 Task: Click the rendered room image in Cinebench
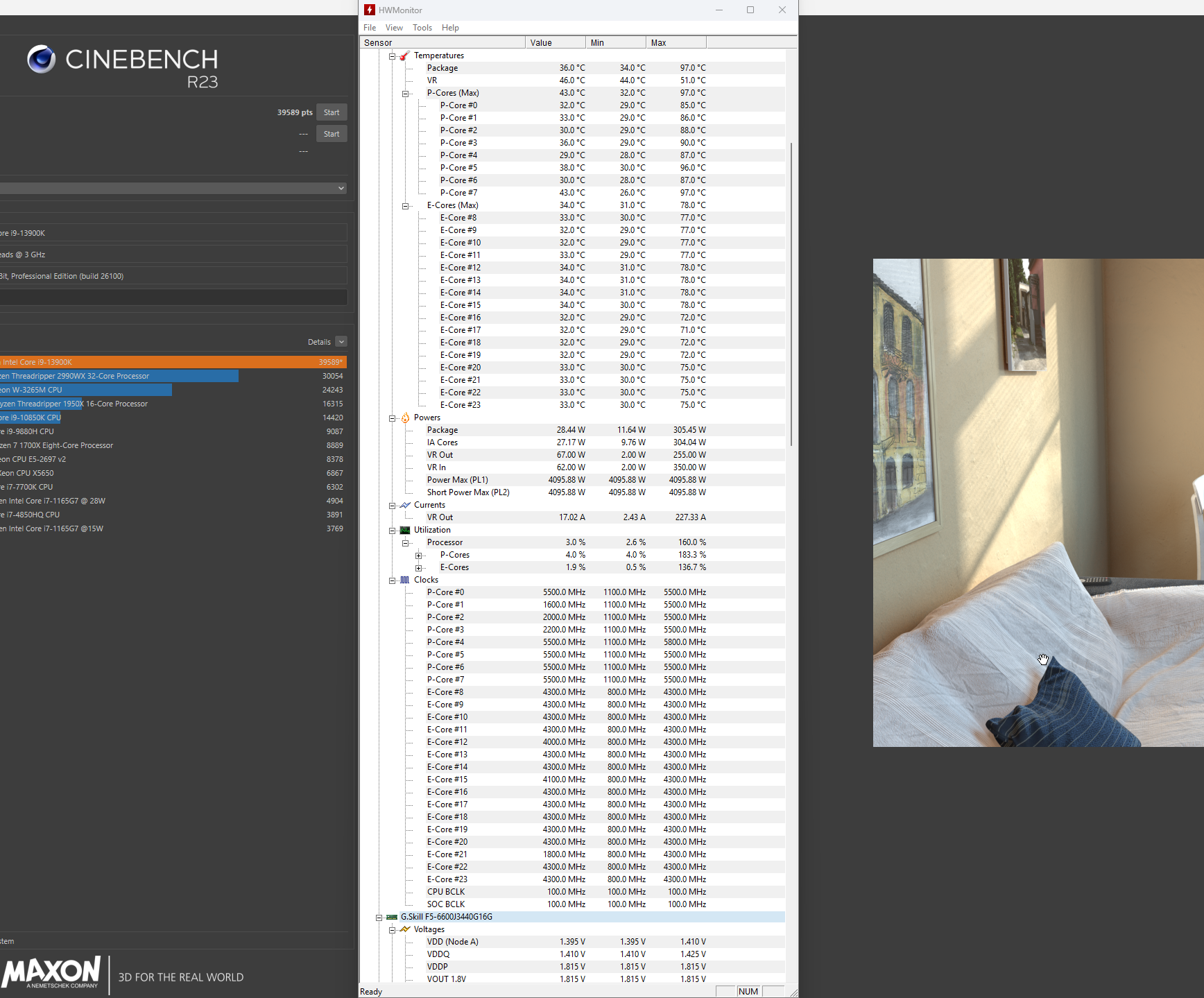tap(1038, 503)
